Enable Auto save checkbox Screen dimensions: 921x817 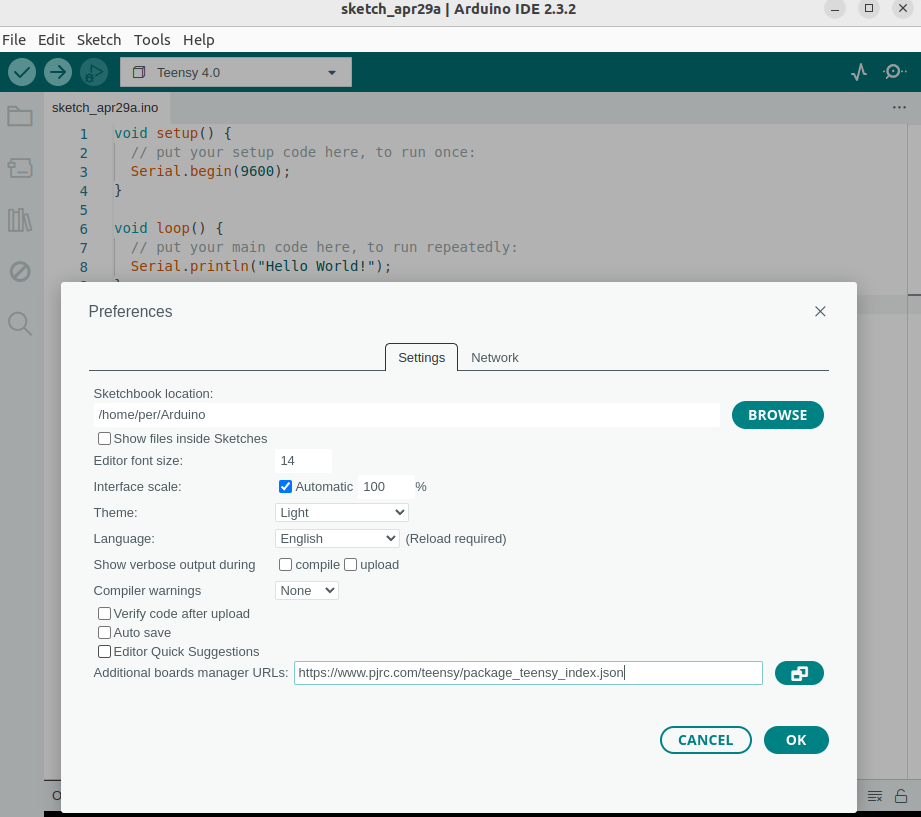[x=105, y=633]
